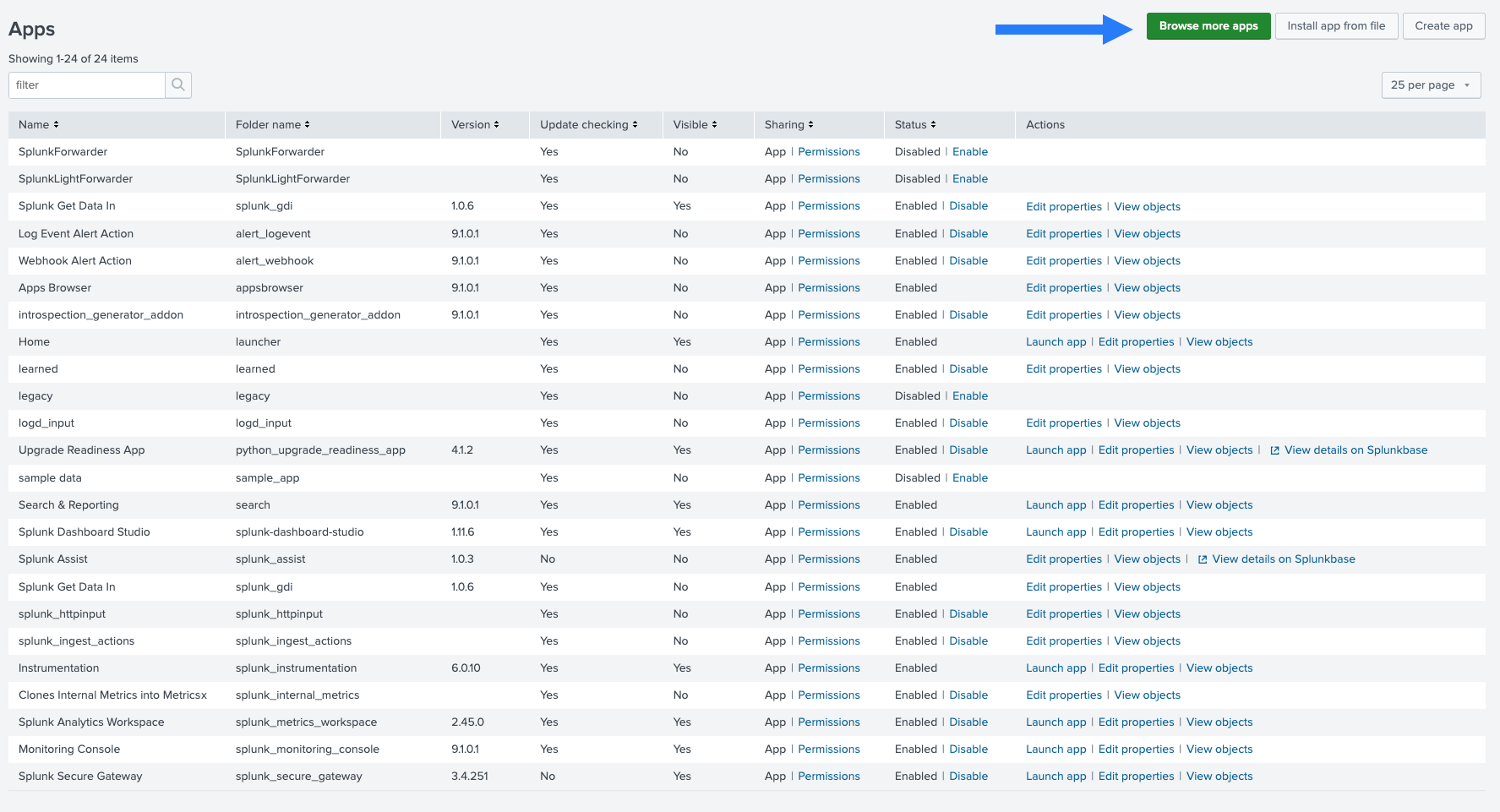Enable the sample data app
This screenshot has height=812, width=1500.
(x=969, y=478)
